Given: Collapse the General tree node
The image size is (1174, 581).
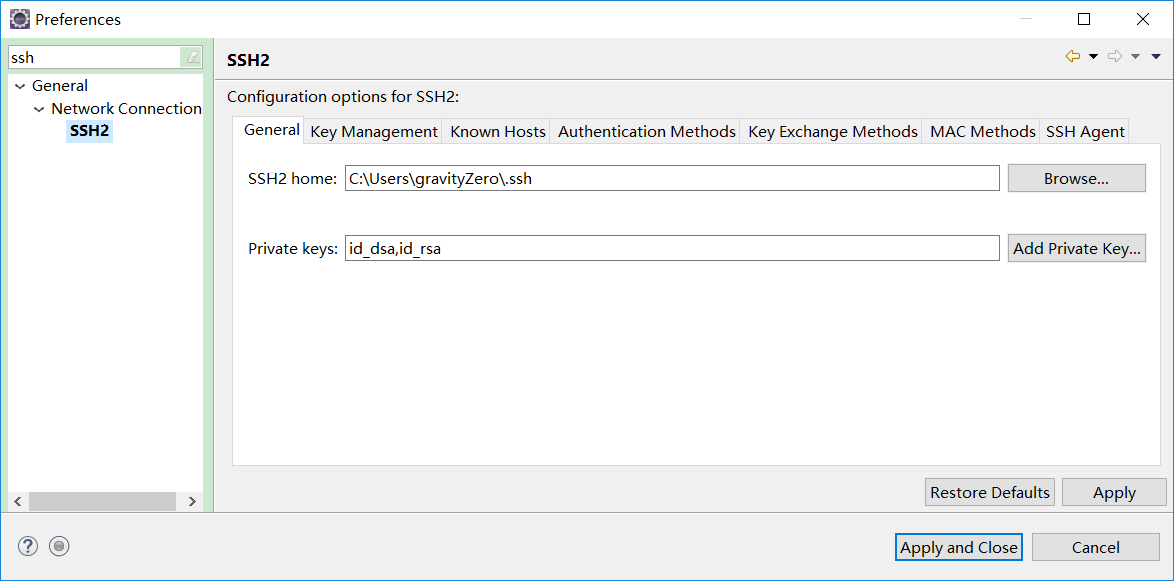Looking at the screenshot, I should (20, 86).
